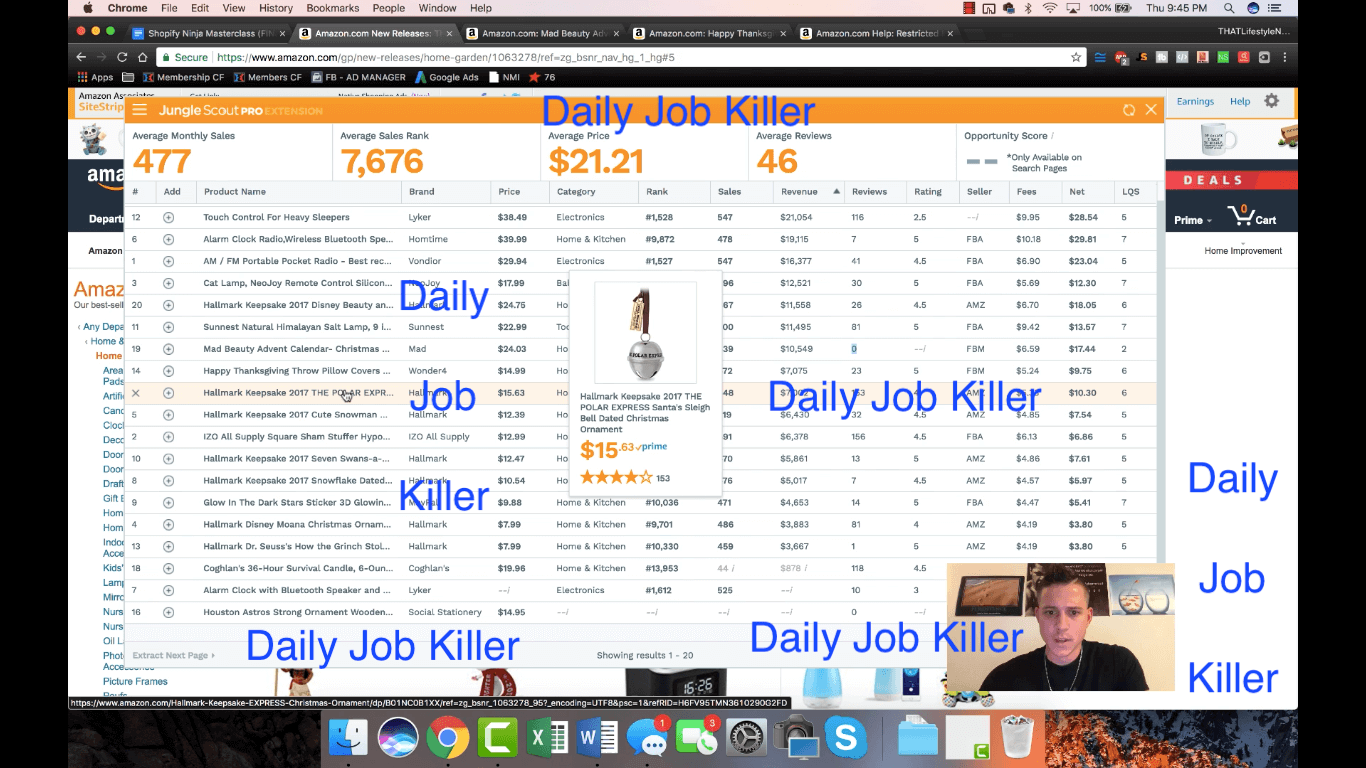The width and height of the screenshot is (1366, 768).
Task: Open Chrome History menu
Action: 276,8
